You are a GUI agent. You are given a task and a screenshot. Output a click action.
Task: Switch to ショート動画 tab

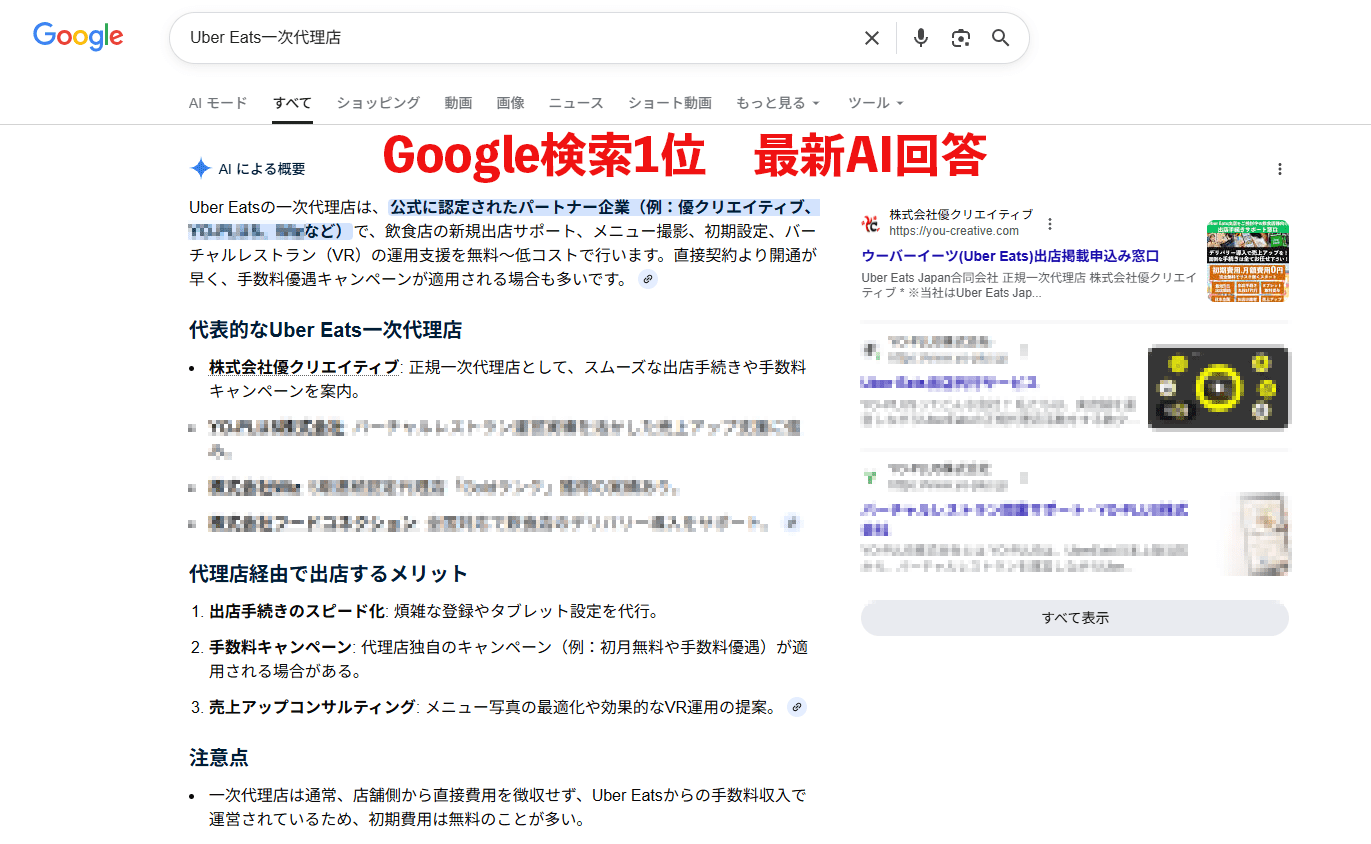click(x=669, y=103)
